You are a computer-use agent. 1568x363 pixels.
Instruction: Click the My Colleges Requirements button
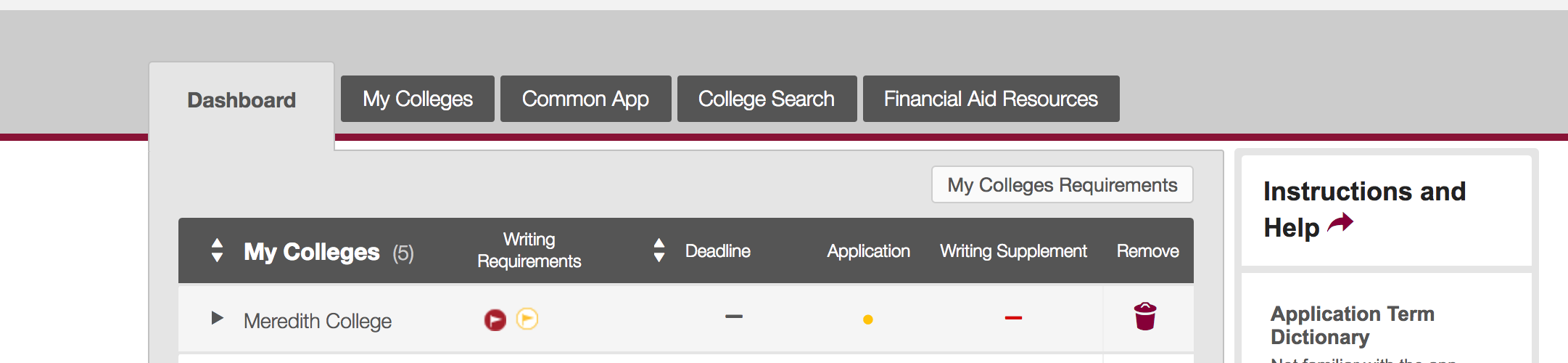[x=1062, y=185]
